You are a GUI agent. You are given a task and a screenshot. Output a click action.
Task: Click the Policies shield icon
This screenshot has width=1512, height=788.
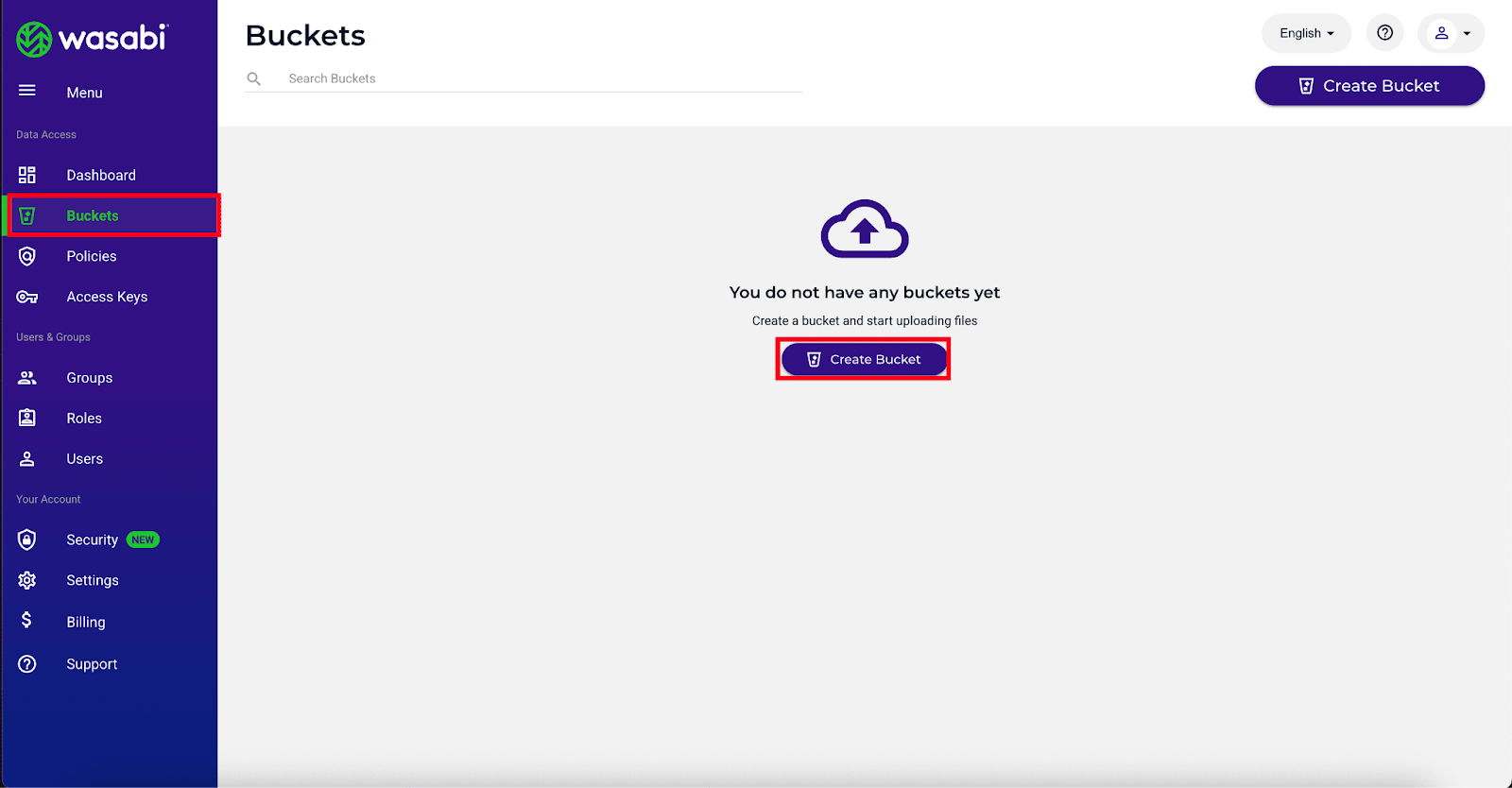(x=27, y=256)
